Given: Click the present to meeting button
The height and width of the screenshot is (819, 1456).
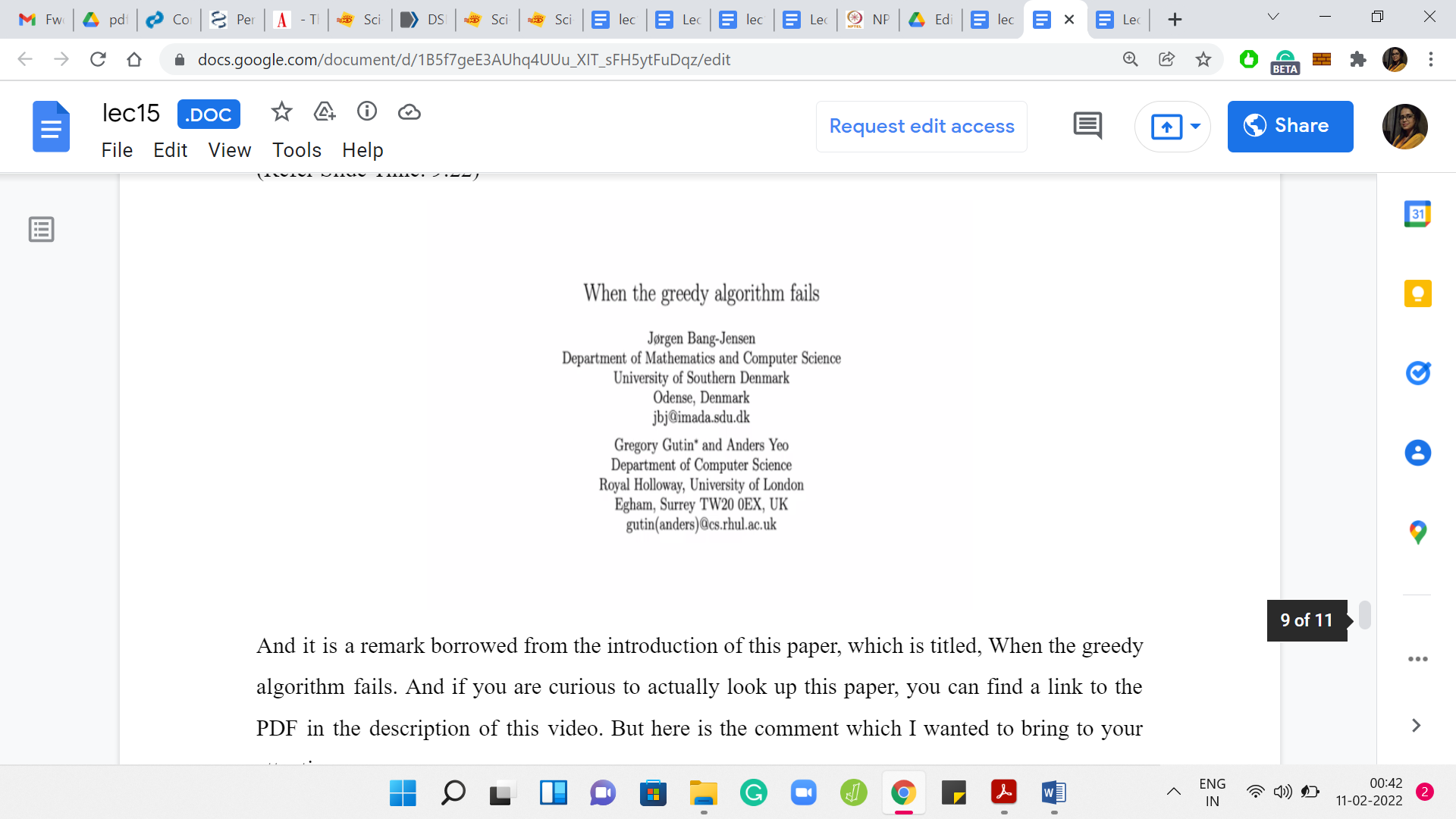Looking at the screenshot, I should (x=1166, y=126).
